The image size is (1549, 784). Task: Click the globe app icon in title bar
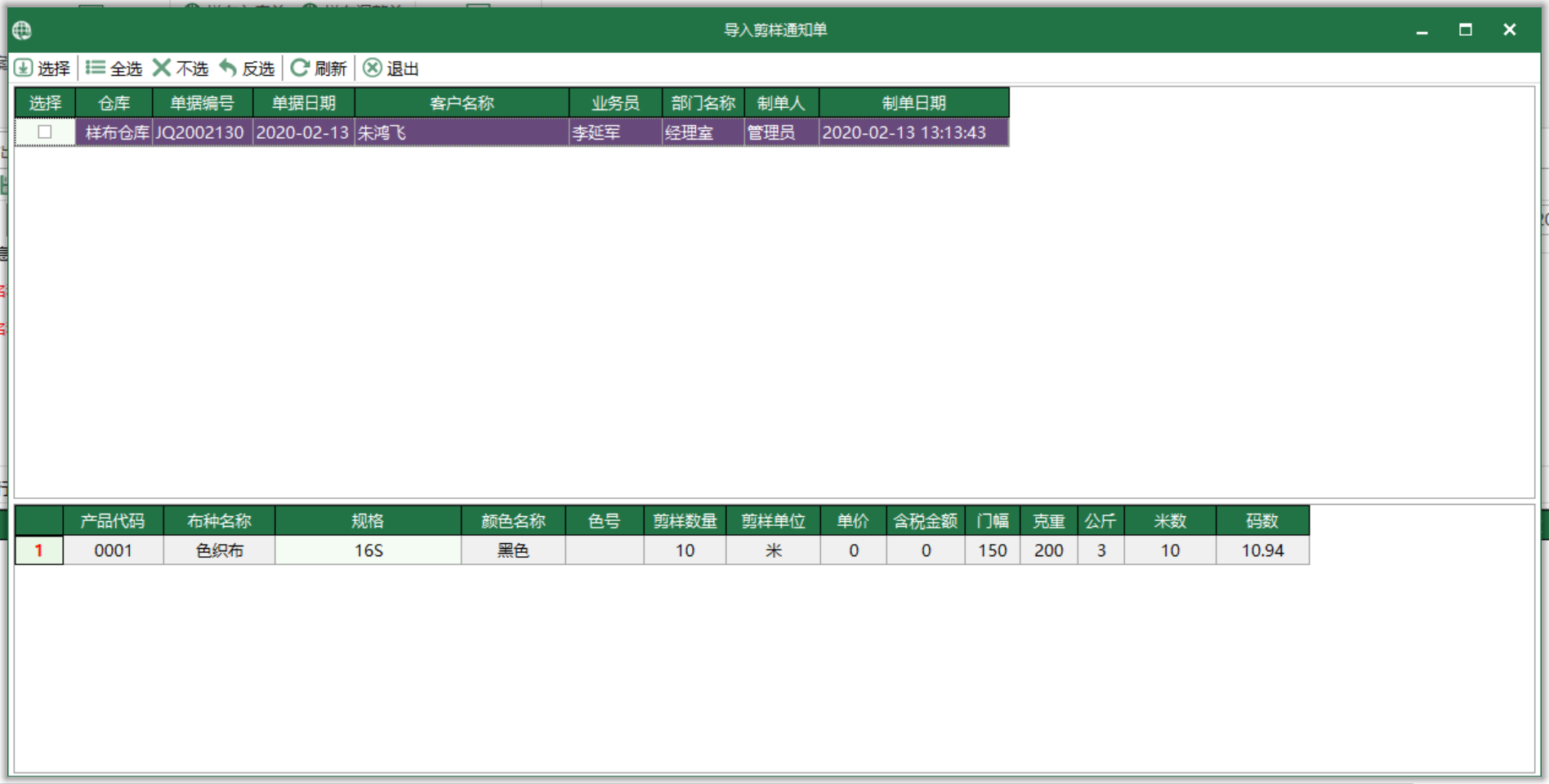(x=22, y=30)
